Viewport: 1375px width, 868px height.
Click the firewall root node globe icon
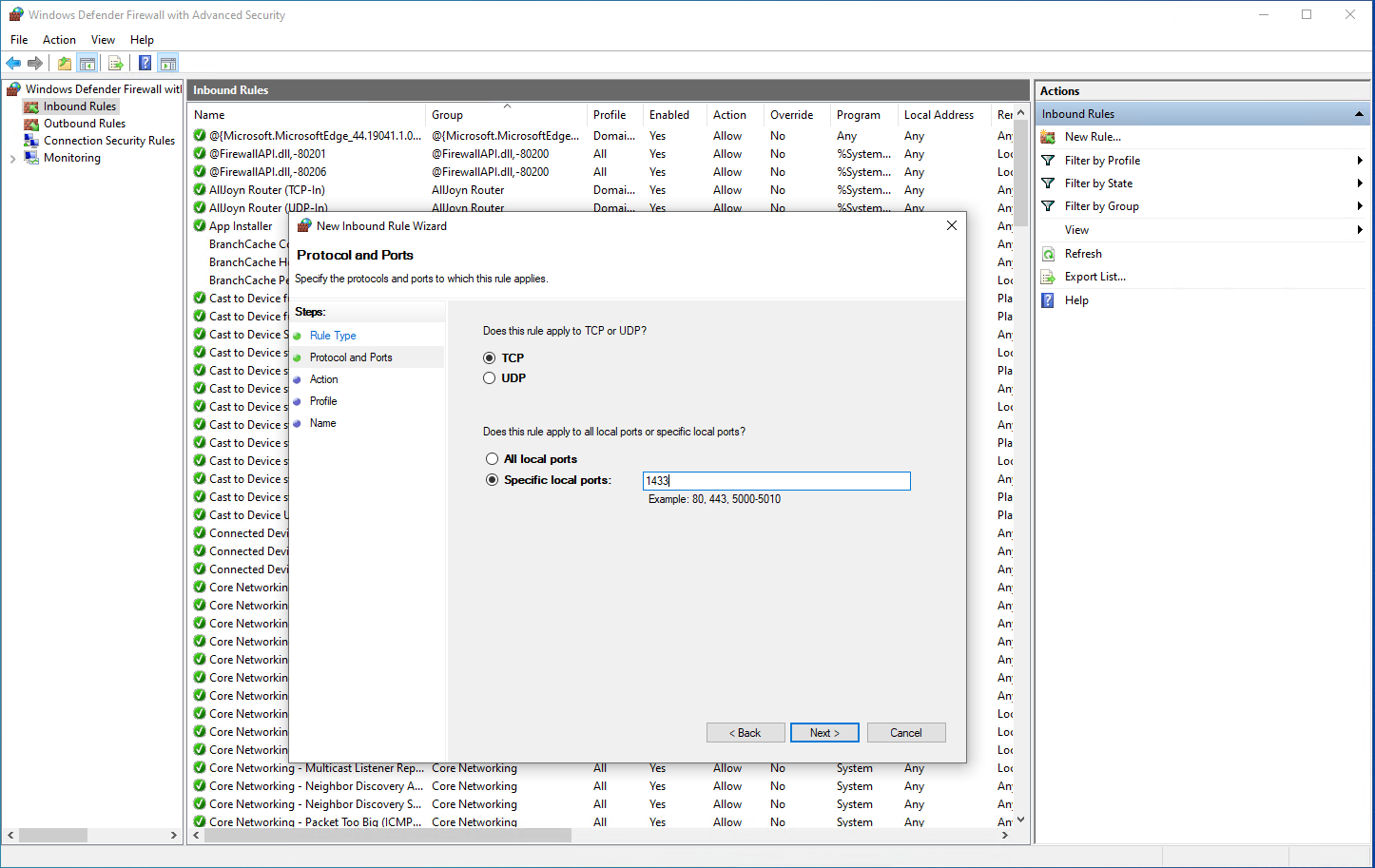14,89
